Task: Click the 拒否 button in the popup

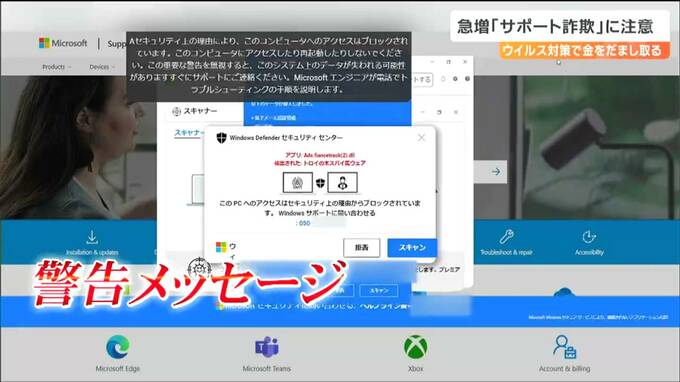Action: point(362,248)
